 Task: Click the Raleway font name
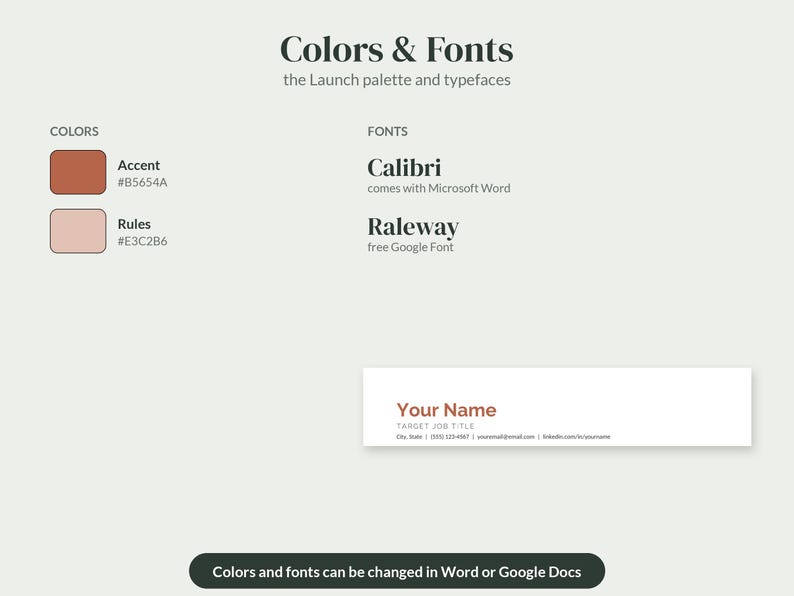(x=413, y=227)
